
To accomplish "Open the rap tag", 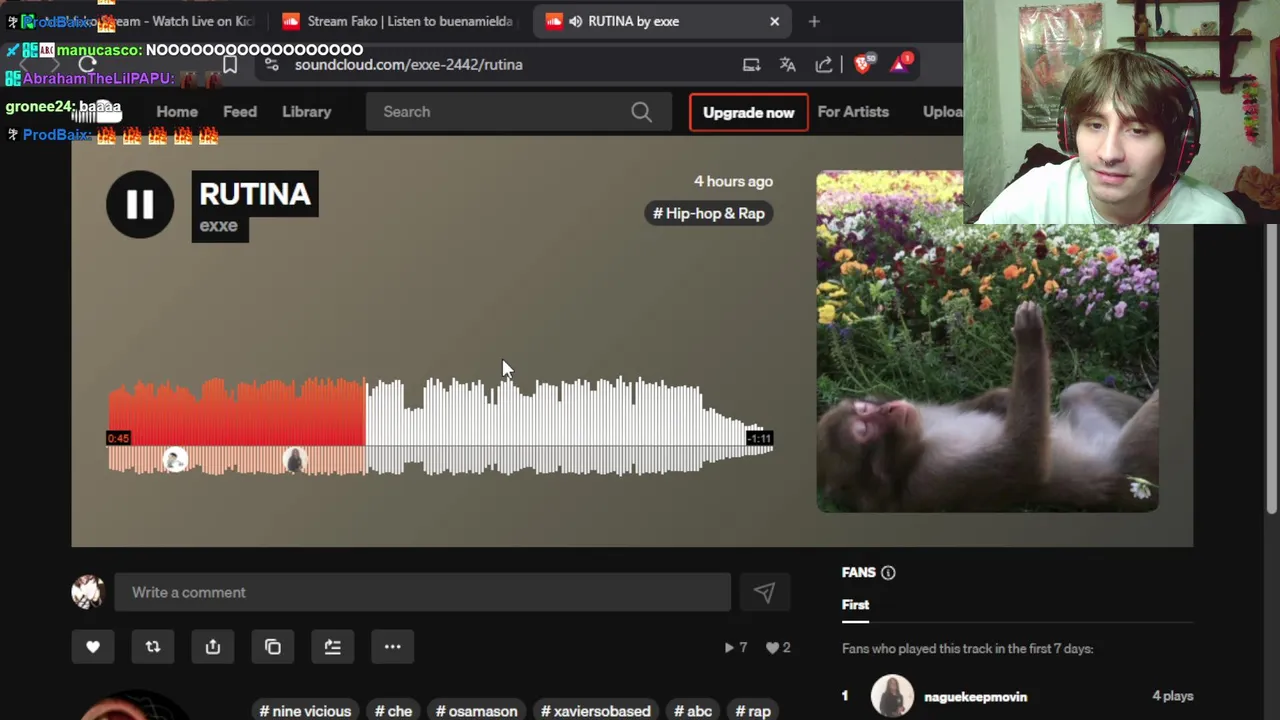I will 753,711.
